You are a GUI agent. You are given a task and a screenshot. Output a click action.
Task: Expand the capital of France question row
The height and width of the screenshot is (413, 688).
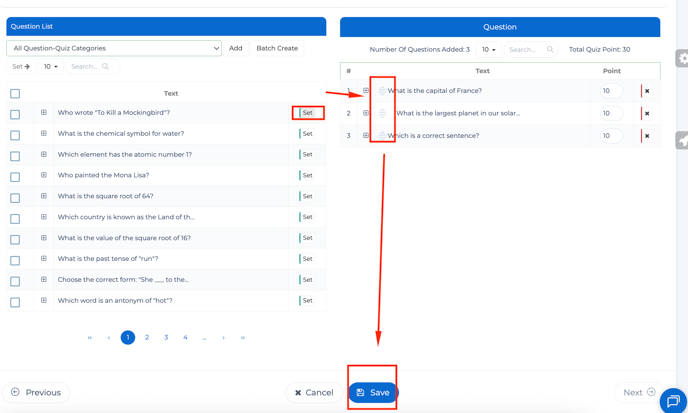[x=366, y=91]
